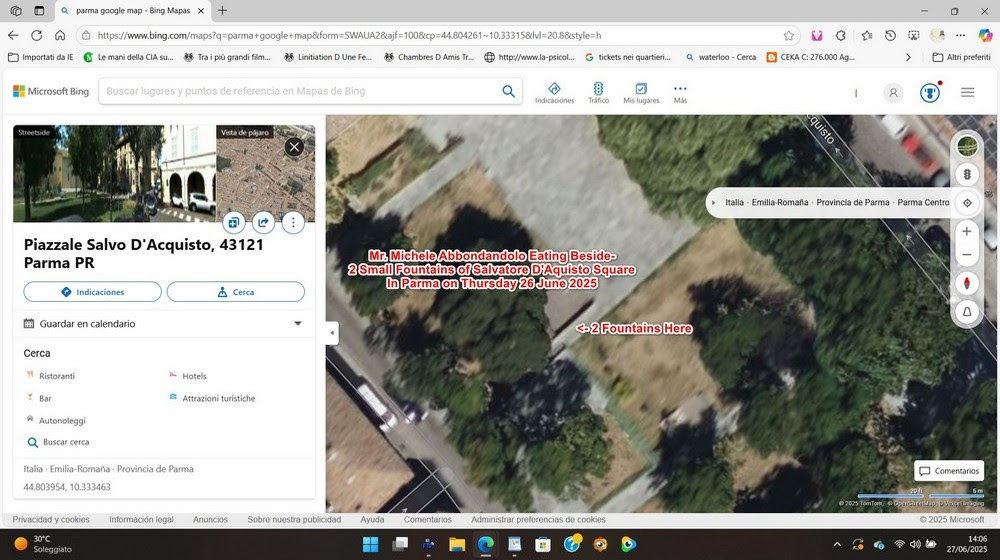Click the Indicaciones button on place card
Image resolution: width=1000 pixels, height=560 pixels.
coord(92,292)
